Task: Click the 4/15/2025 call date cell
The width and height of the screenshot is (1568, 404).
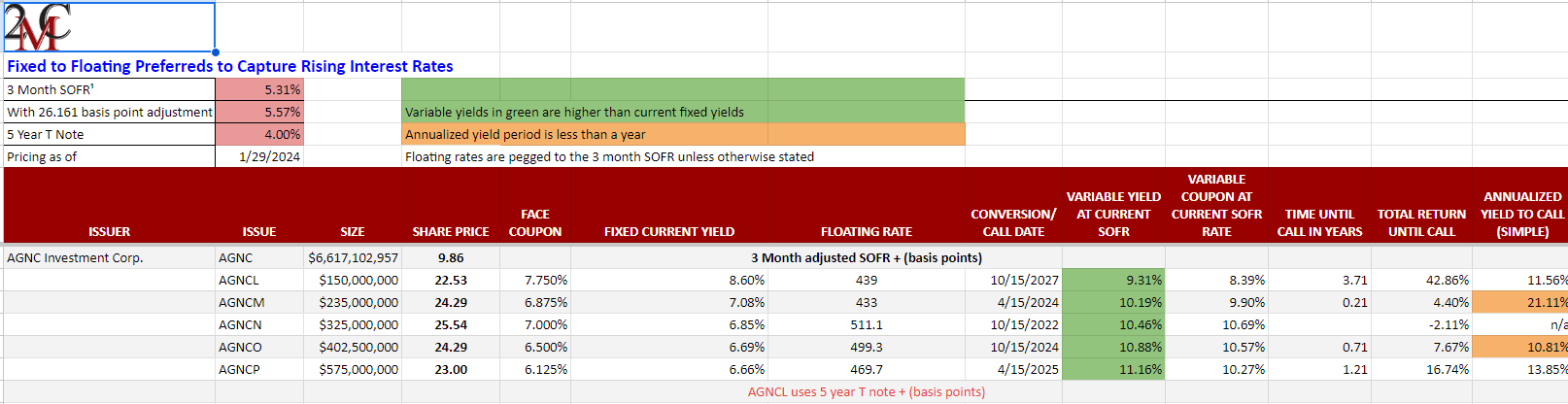Action: (x=1013, y=369)
